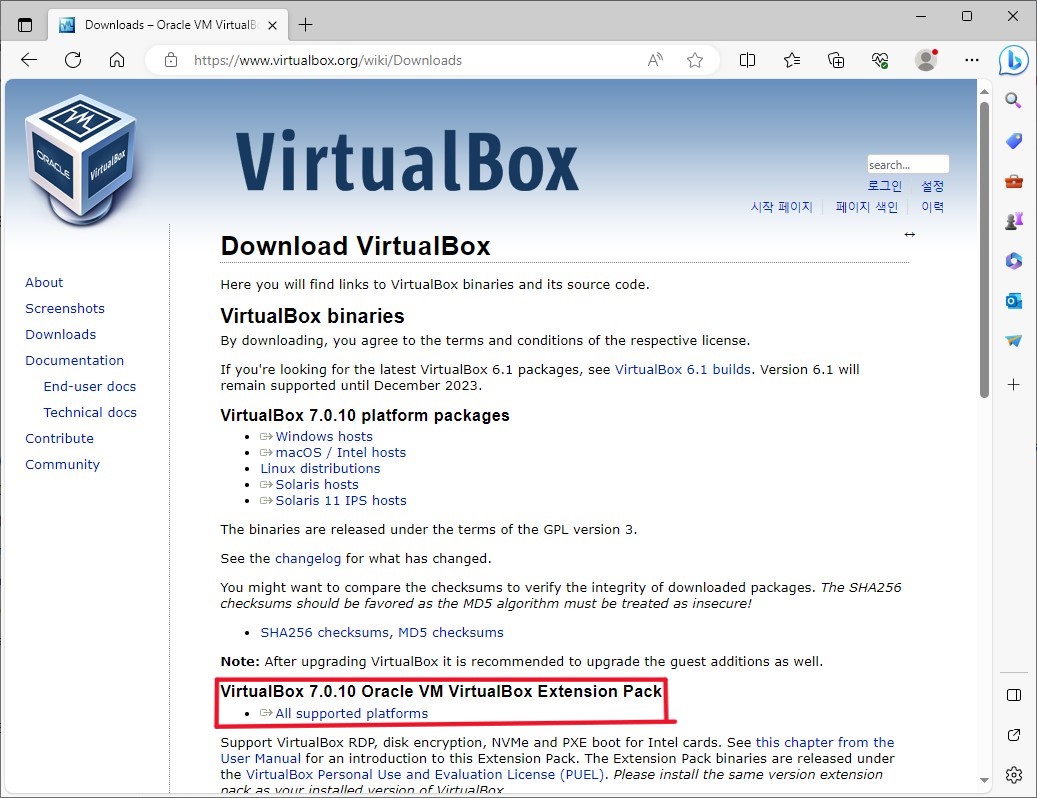Open a new tab with plus button
This screenshot has width=1037, height=798.
click(x=306, y=25)
